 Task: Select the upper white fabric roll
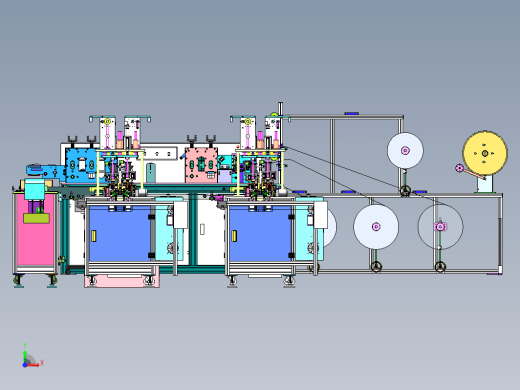pos(405,150)
